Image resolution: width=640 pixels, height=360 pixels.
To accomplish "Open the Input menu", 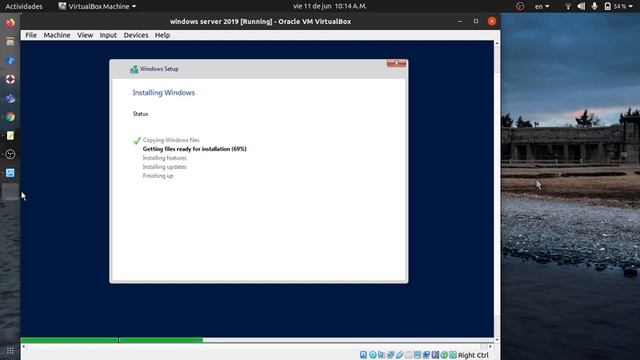I will tap(108, 35).
